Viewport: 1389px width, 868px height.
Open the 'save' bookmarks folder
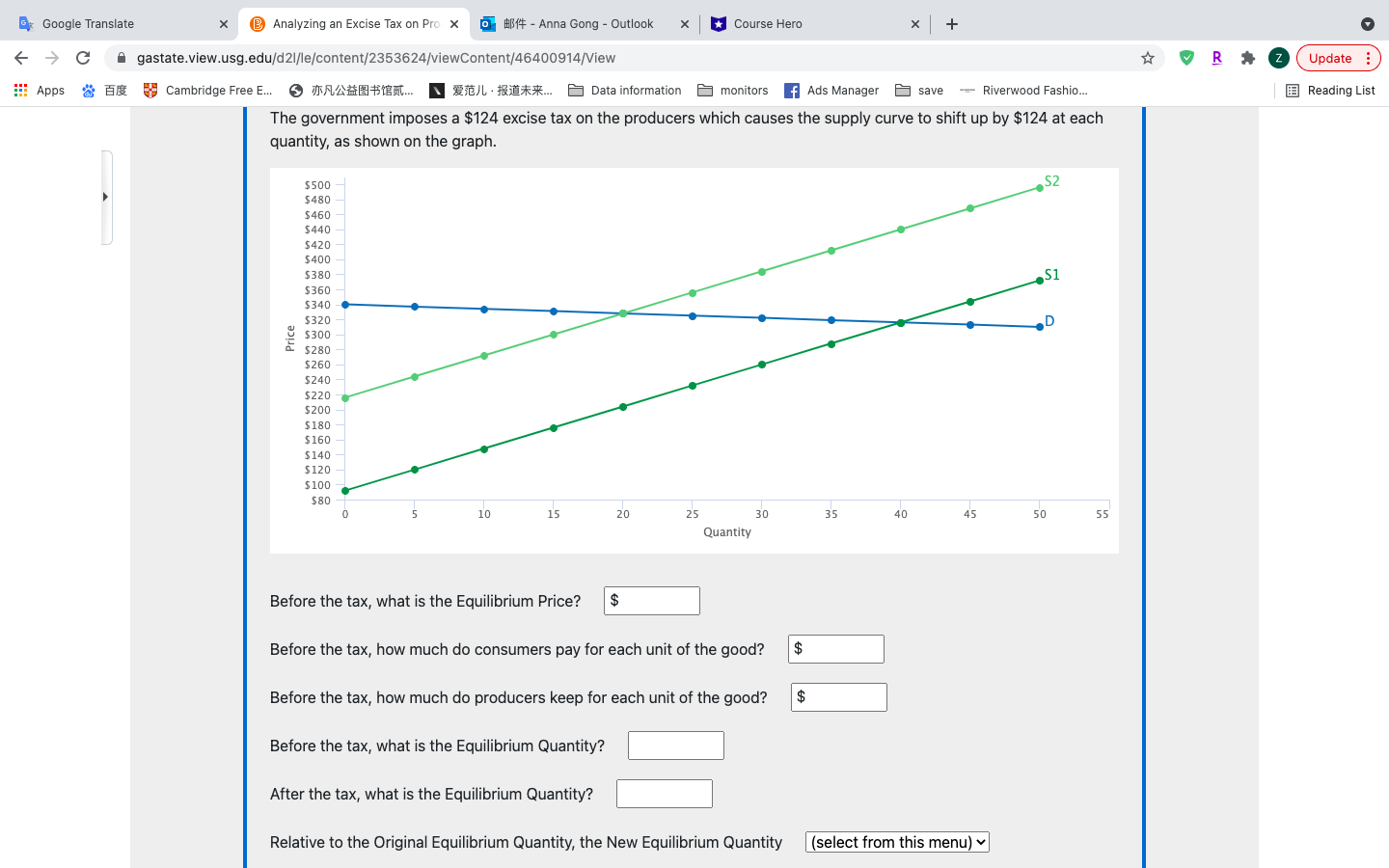tap(919, 90)
